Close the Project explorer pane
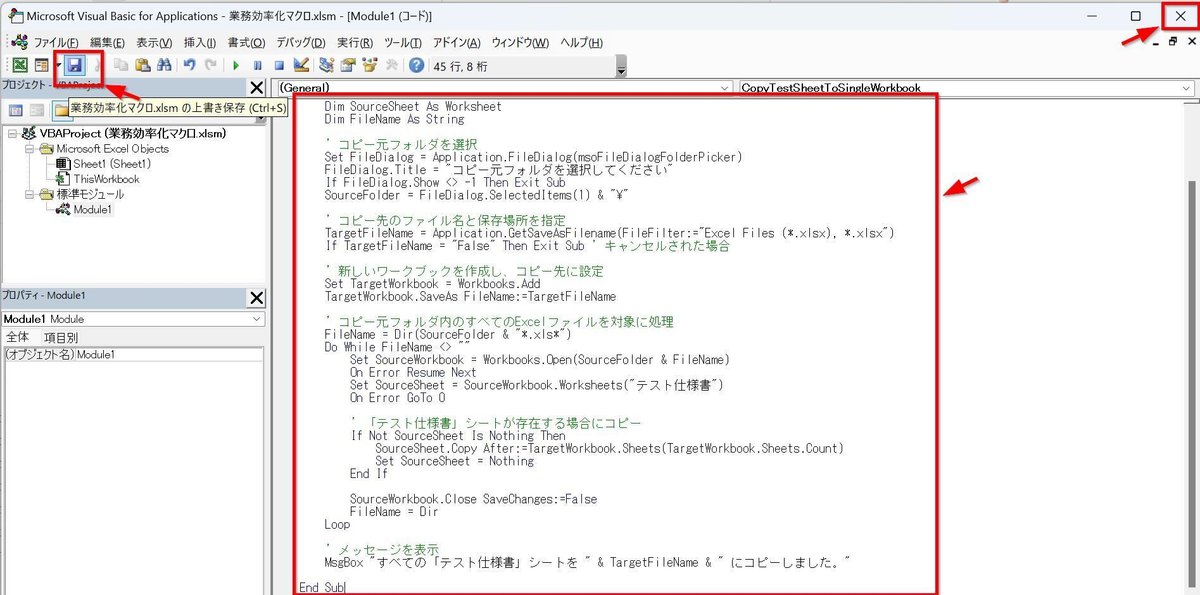 (x=257, y=88)
